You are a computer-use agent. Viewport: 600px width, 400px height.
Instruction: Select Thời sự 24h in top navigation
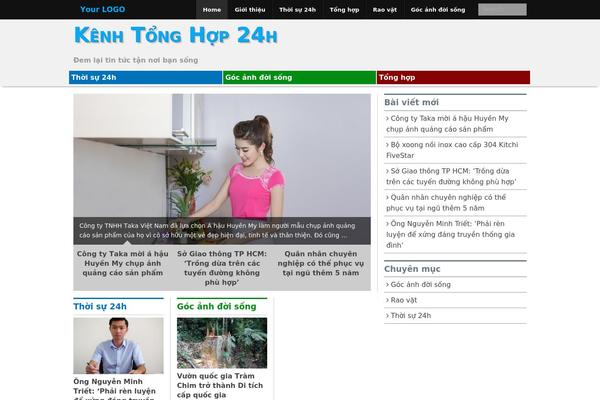tap(298, 10)
